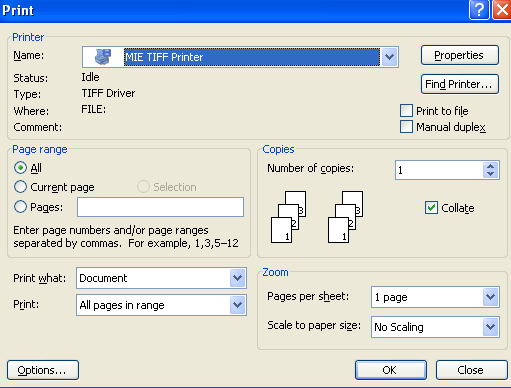Open the Options button

tap(43, 370)
